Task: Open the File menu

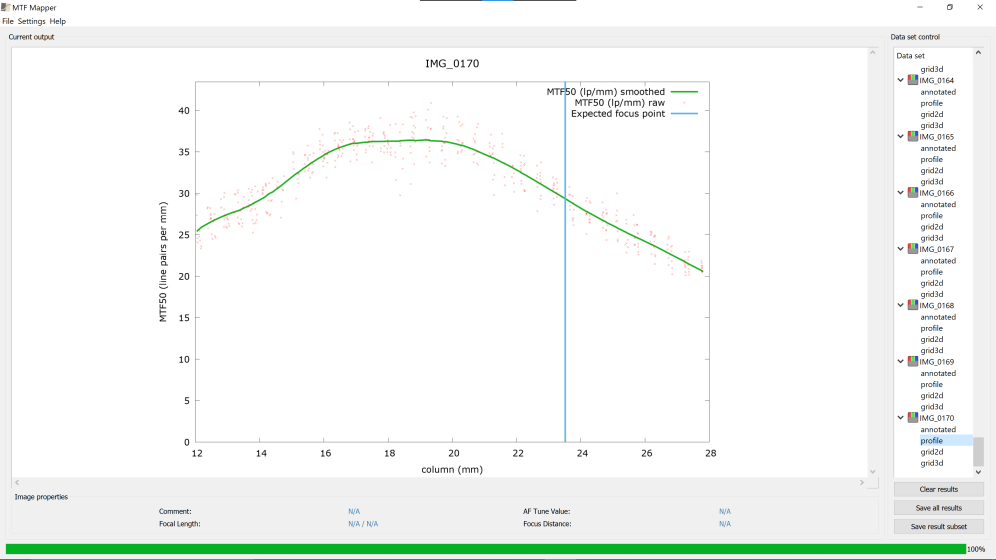Action: (8, 21)
